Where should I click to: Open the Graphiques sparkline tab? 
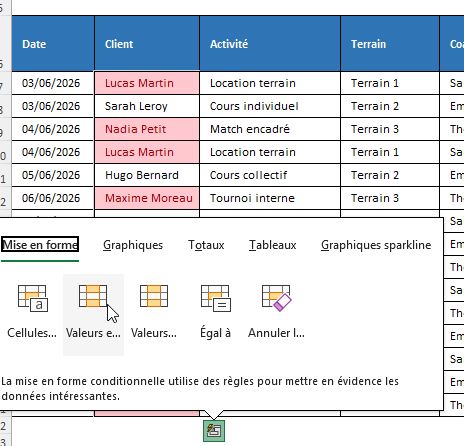tap(376, 245)
